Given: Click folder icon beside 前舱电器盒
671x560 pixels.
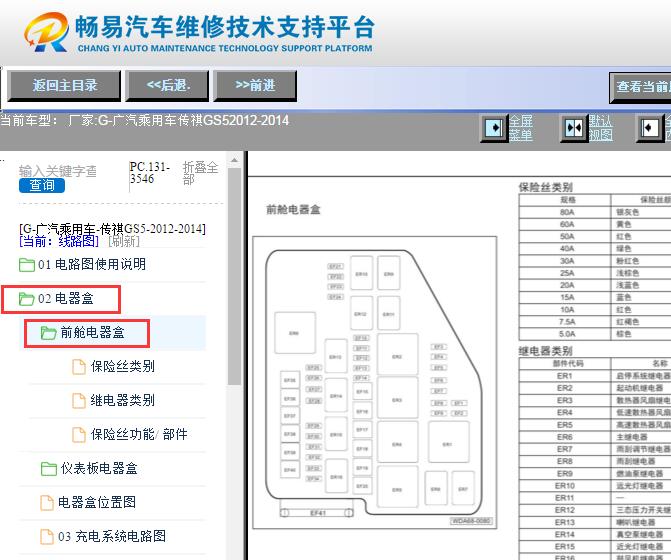Looking at the screenshot, I should [48, 332].
